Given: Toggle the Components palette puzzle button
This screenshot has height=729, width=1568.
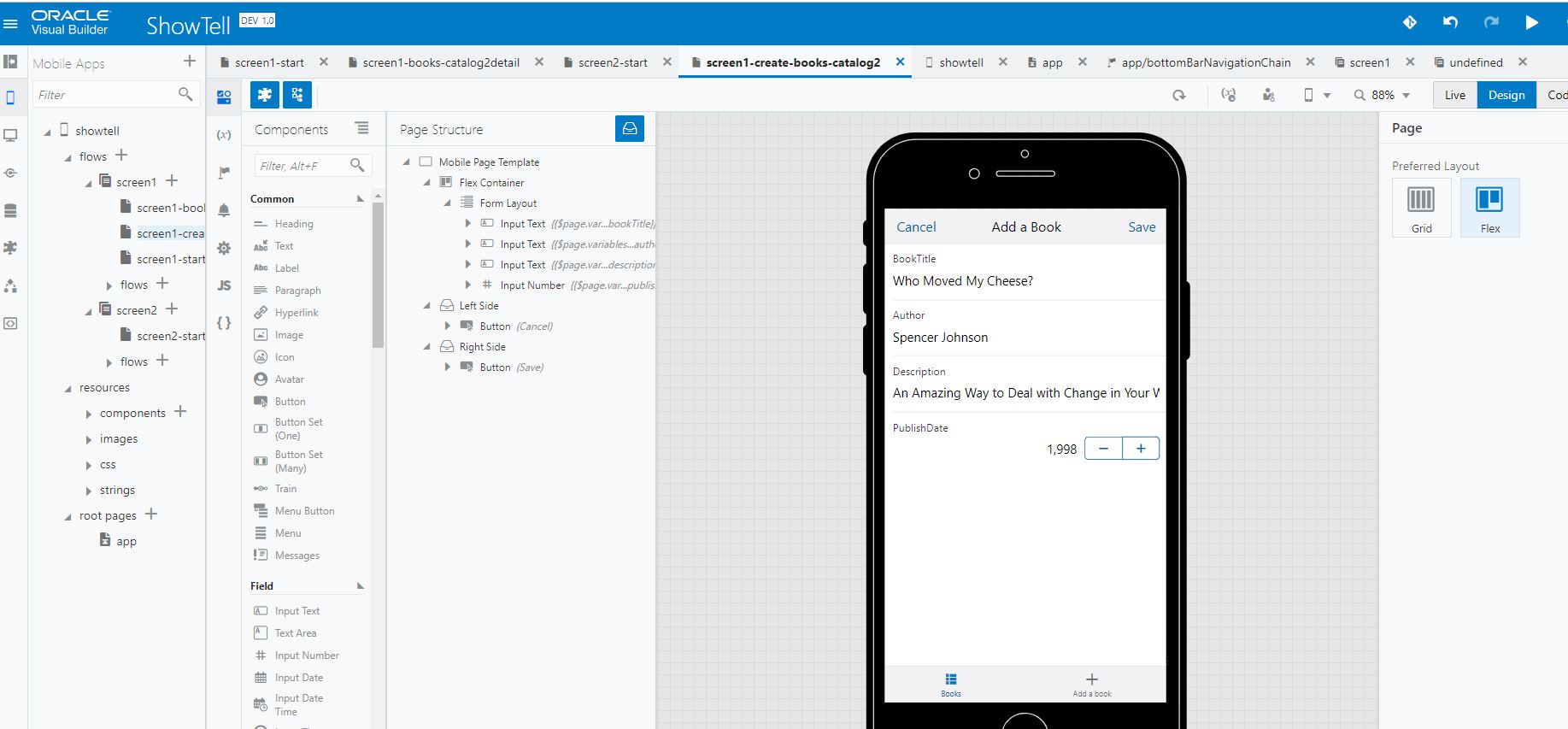Looking at the screenshot, I should [x=265, y=95].
